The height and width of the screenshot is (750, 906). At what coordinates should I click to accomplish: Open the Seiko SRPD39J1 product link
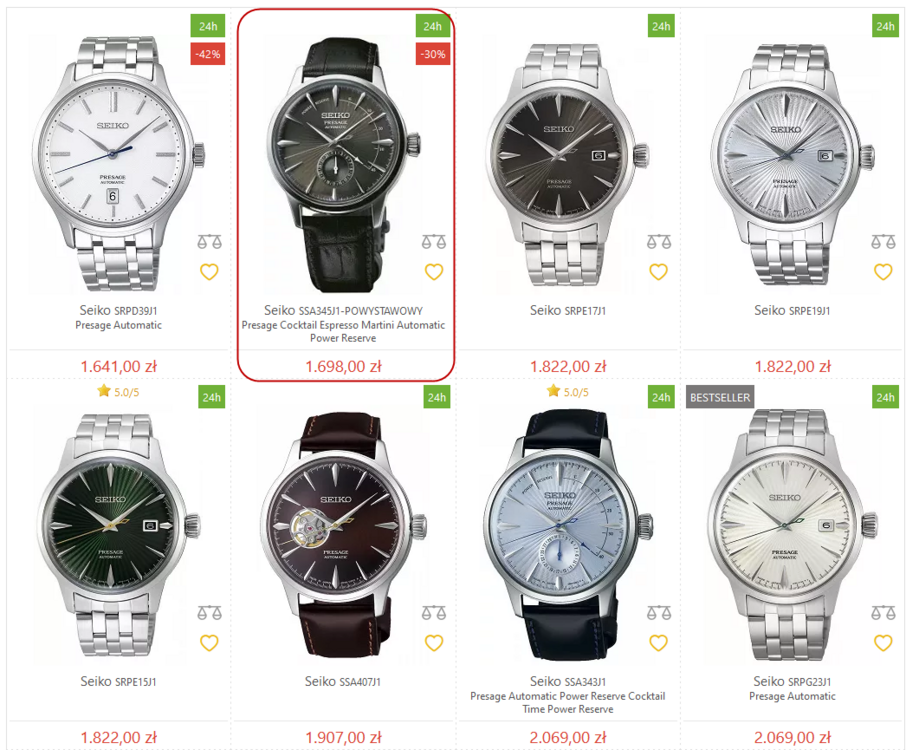point(118,311)
